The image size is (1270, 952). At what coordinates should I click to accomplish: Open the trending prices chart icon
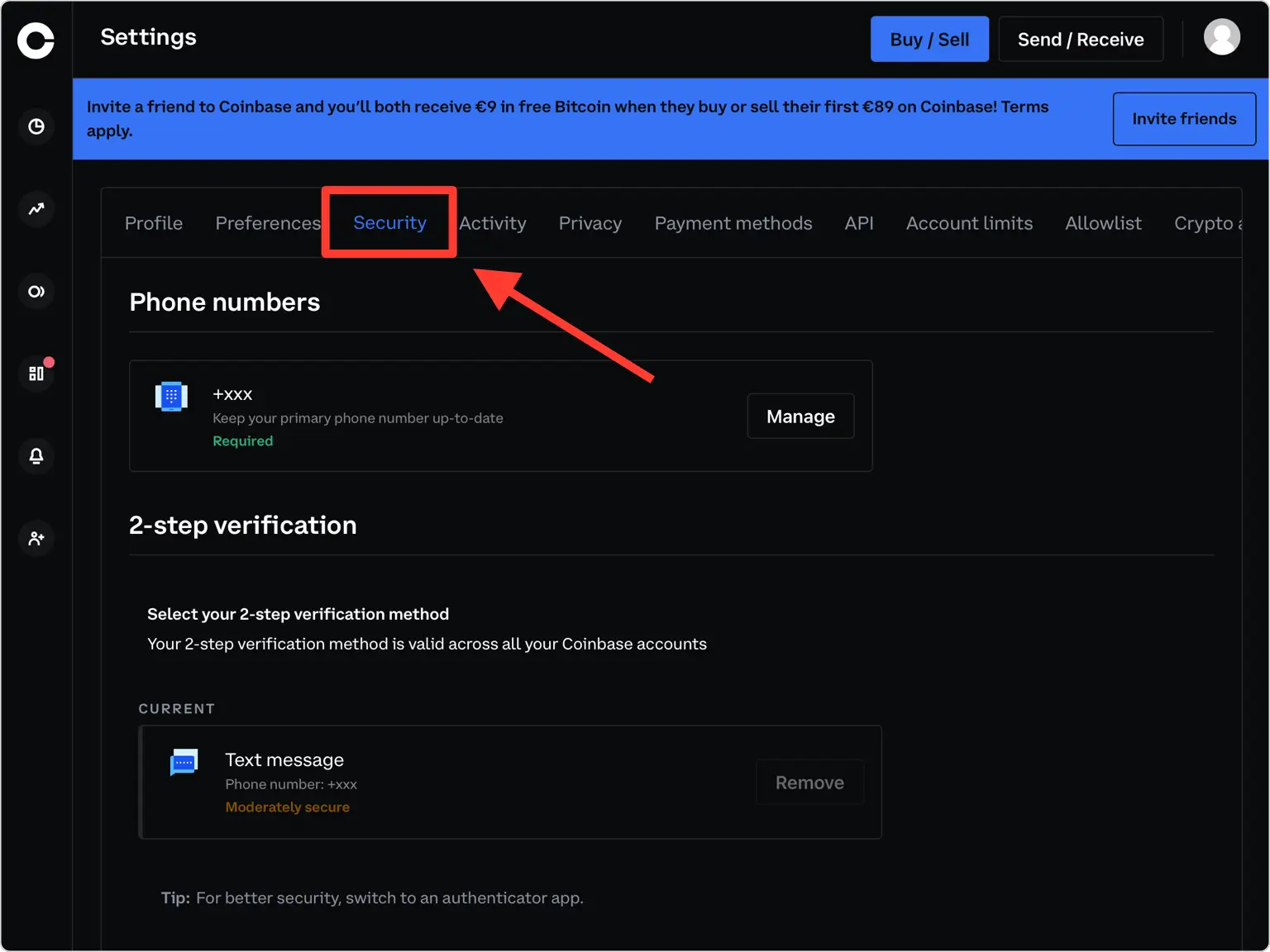[36, 209]
